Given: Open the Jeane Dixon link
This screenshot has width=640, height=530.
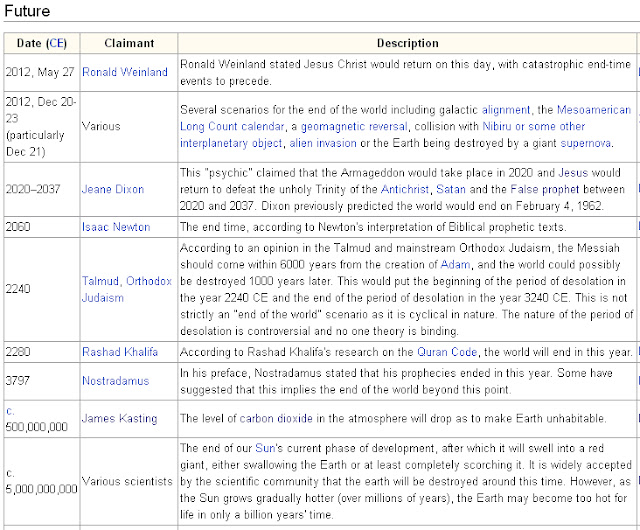Looking at the screenshot, I should [x=113, y=189].
